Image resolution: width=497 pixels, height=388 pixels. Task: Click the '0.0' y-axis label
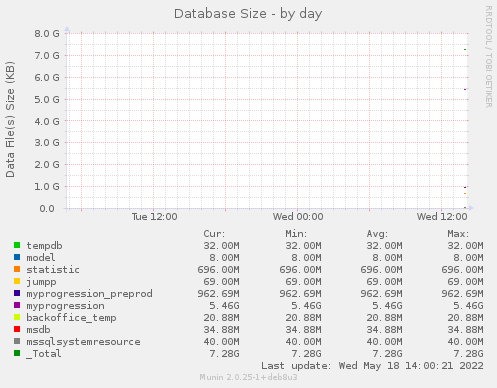[x=47, y=209]
